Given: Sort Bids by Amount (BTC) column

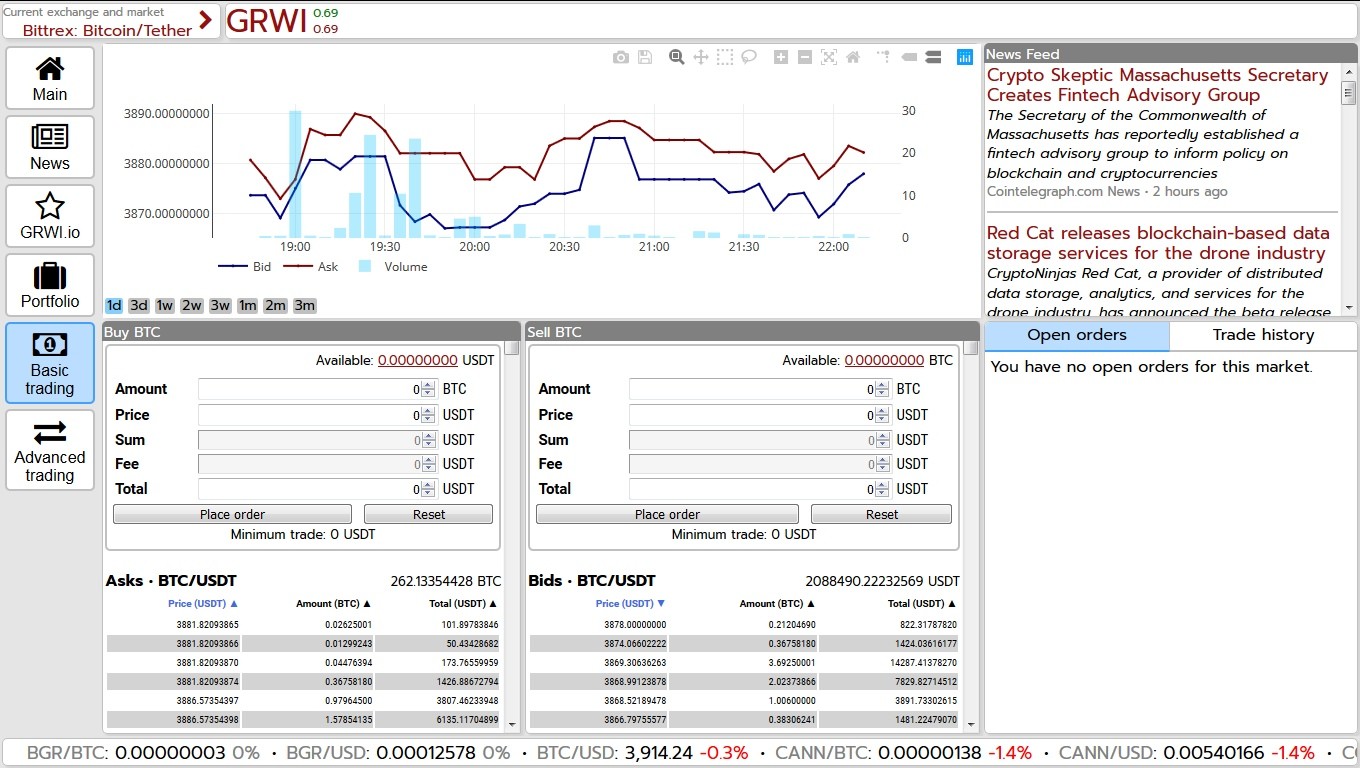Looking at the screenshot, I should coord(777,604).
